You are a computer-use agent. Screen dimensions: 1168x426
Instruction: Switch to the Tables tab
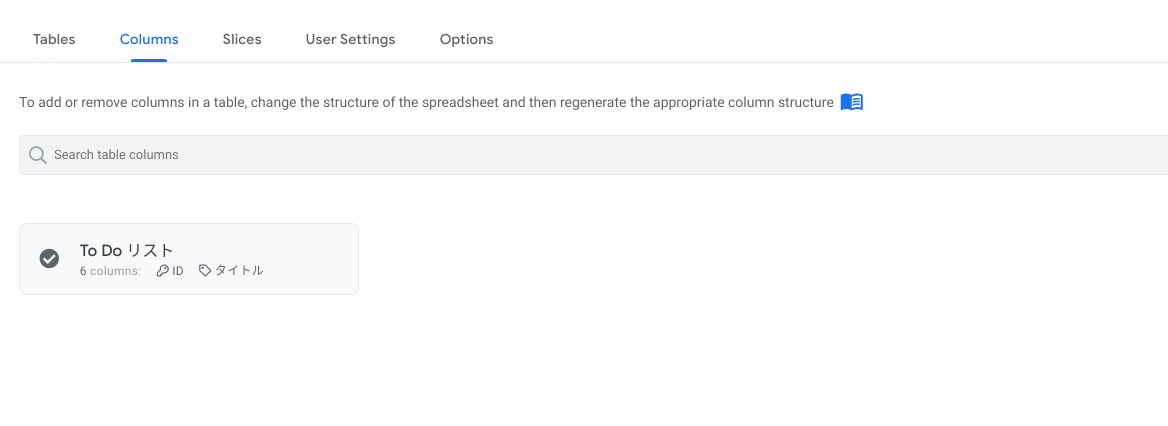coord(54,39)
